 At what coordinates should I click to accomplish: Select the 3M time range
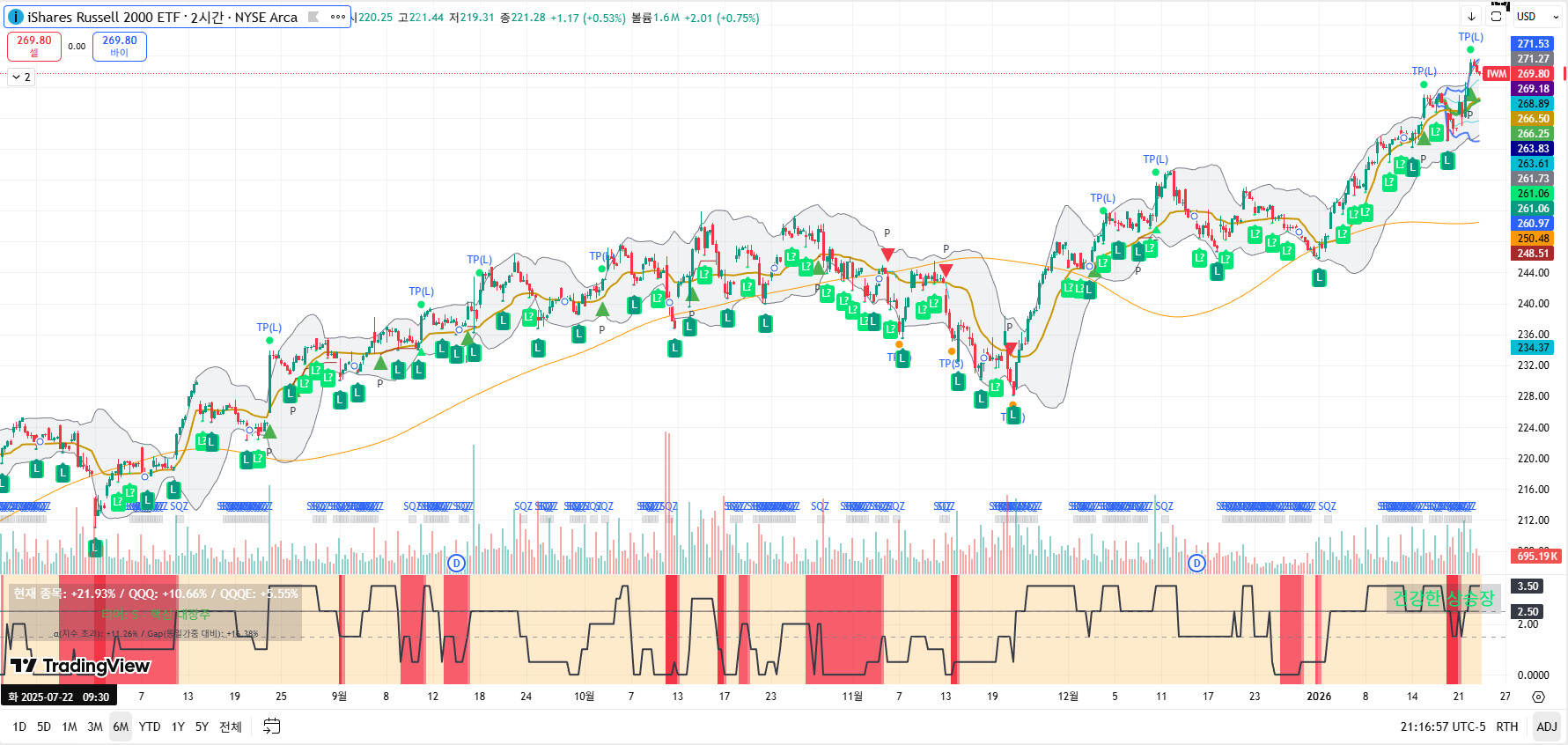tap(95, 727)
